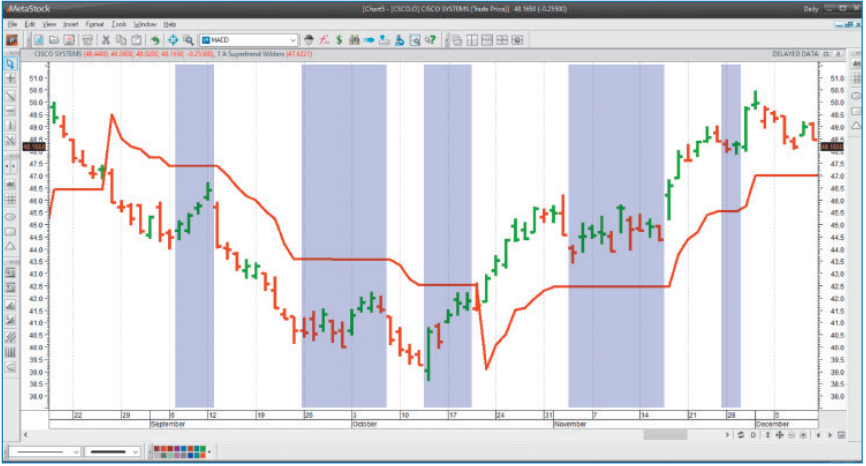The height and width of the screenshot is (466, 866).
Task: Click the question mark help icon
Action: coord(431,40)
